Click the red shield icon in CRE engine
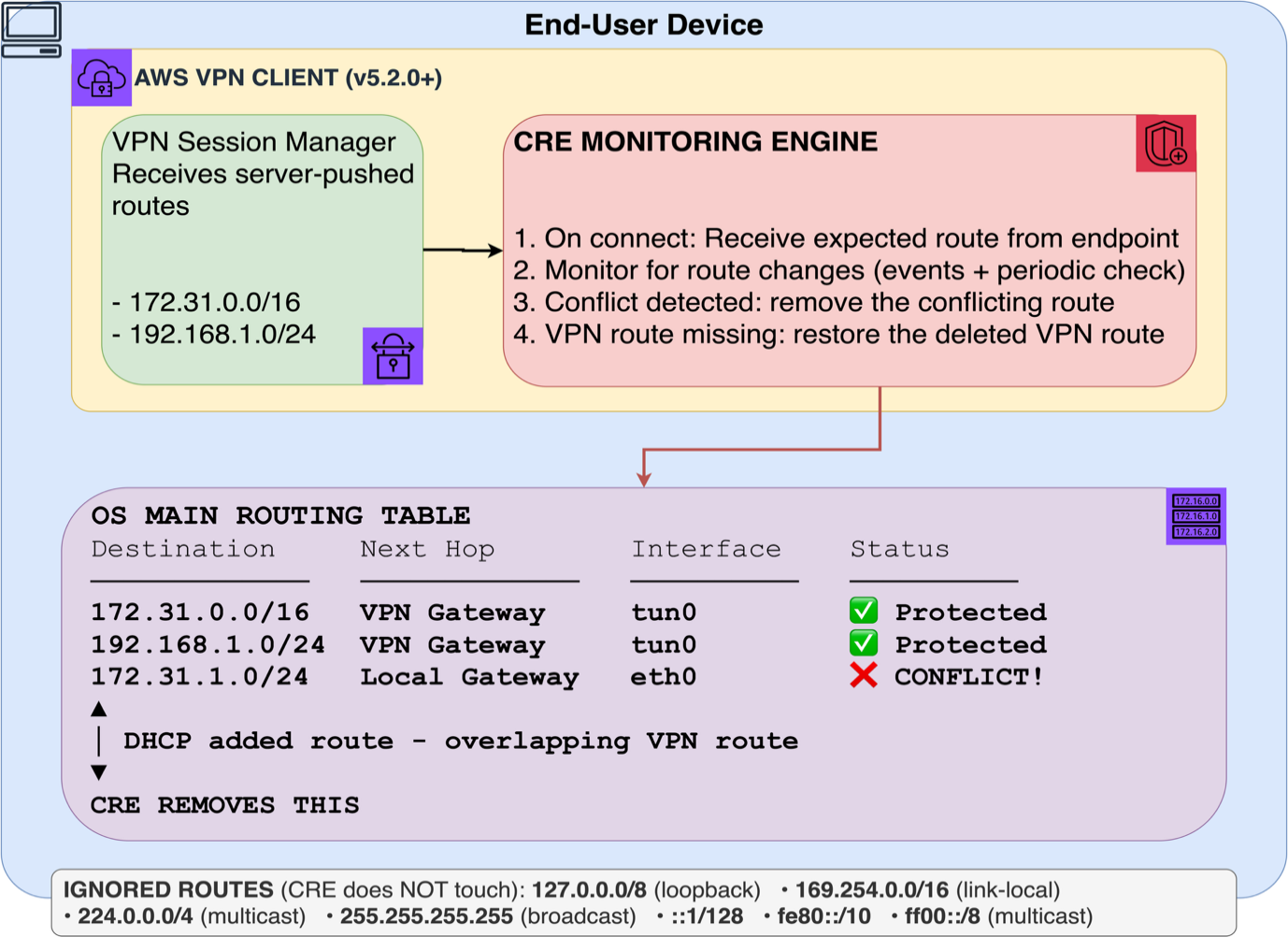This screenshot has height=937, width=1288. point(1166,144)
